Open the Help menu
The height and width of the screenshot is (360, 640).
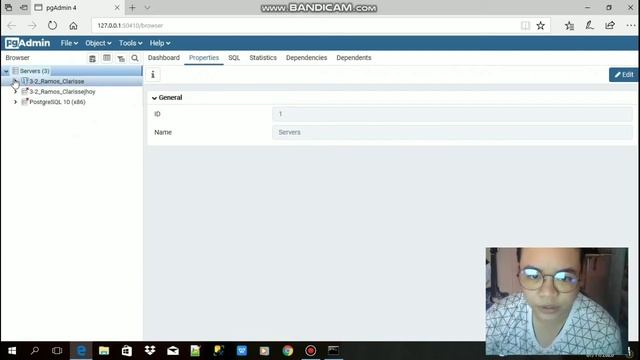pyautogui.click(x=160, y=43)
